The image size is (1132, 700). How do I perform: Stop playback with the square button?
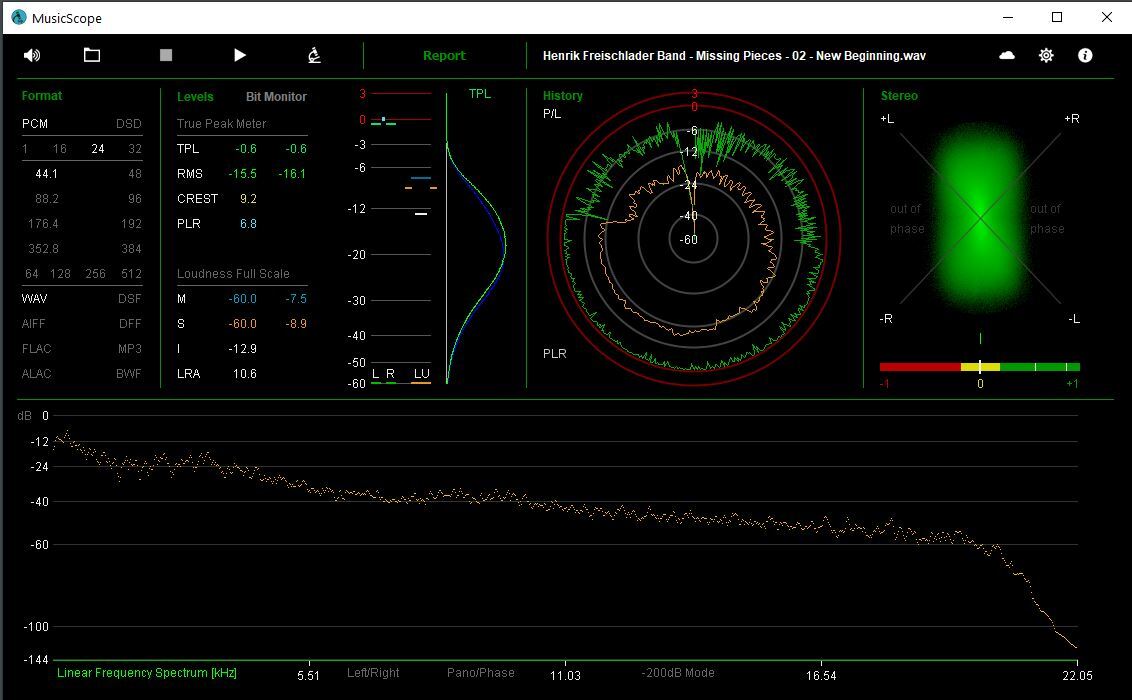[x=166, y=56]
